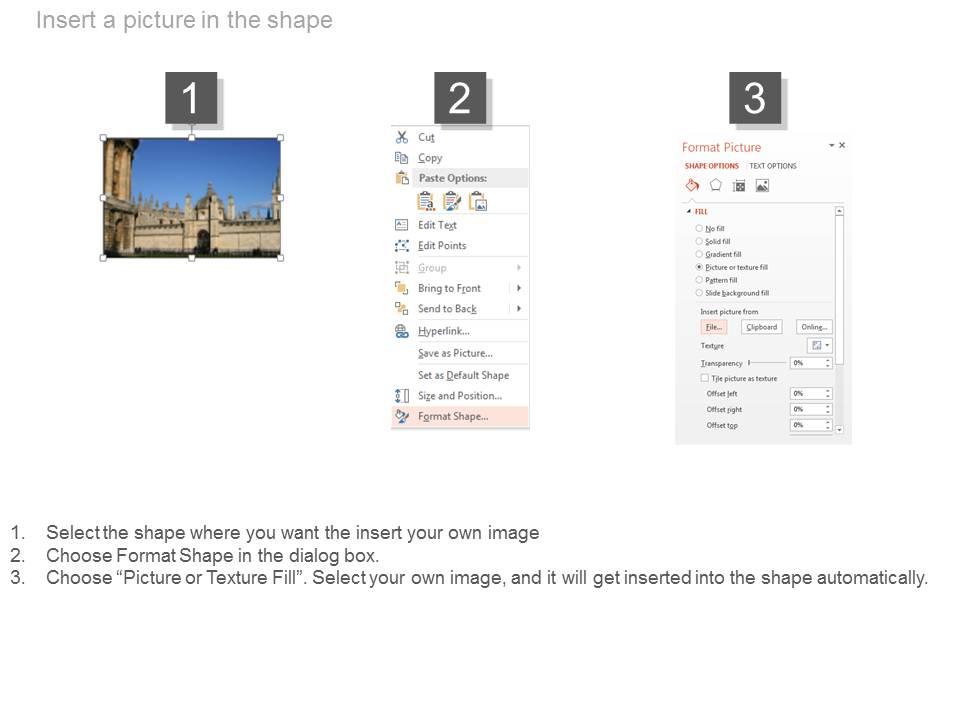Click the Offset top value field
Image resolution: width=960 pixels, height=720 pixels.
coord(806,425)
